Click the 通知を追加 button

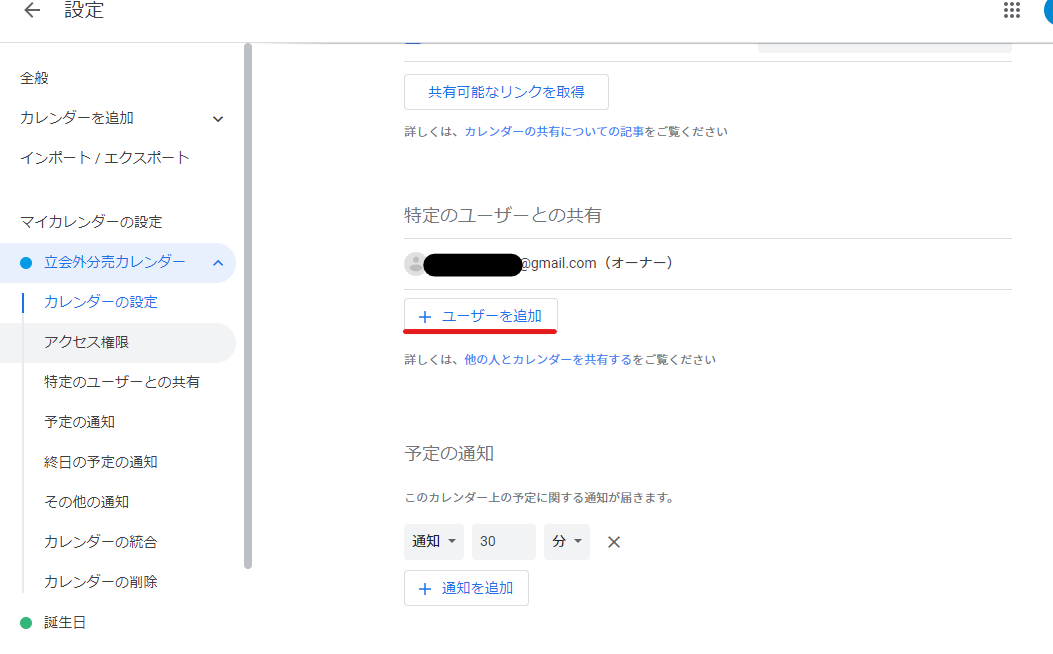pyautogui.click(x=466, y=588)
